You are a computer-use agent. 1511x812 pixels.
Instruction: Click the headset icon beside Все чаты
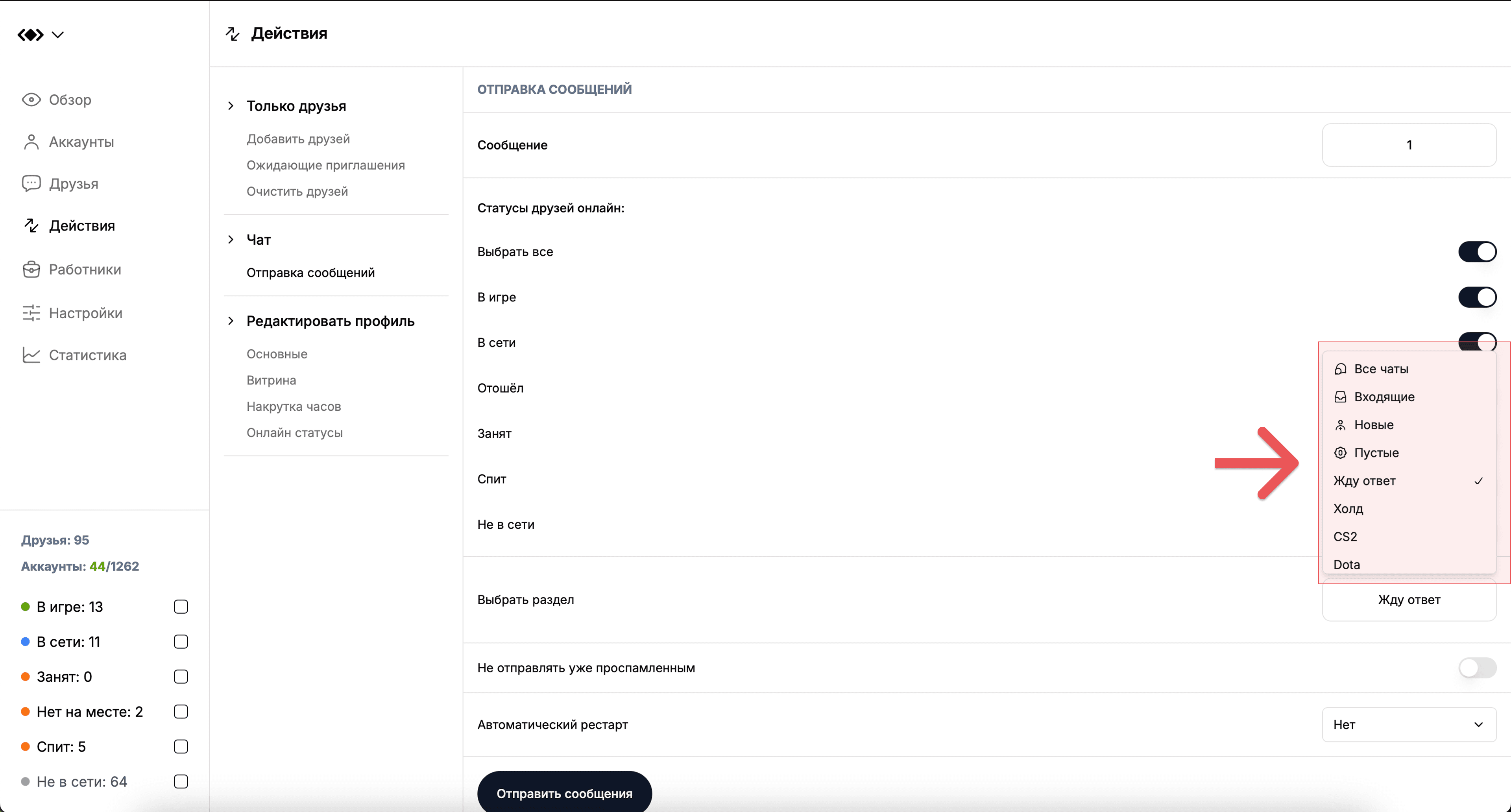(1340, 369)
